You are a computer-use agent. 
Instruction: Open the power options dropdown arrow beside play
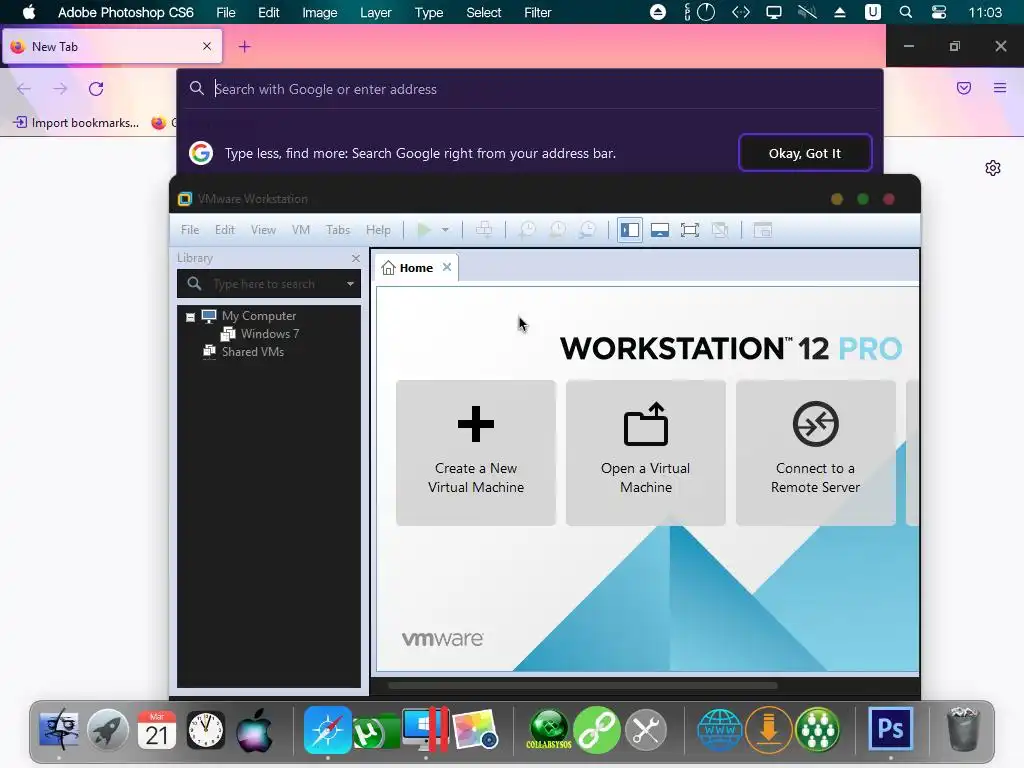(x=445, y=230)
